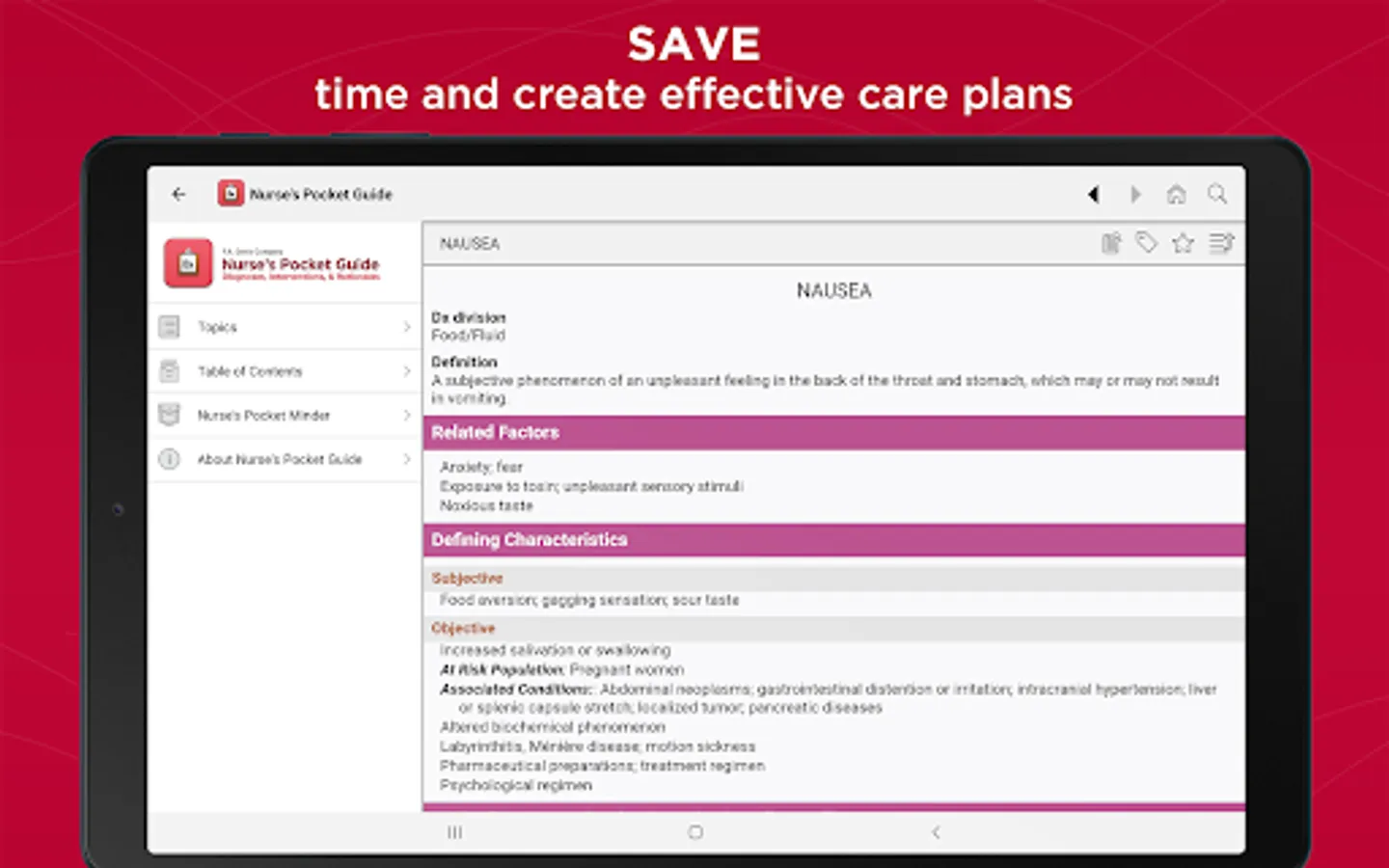
Task: Tap the Objective subsection header
Action: 834,628
